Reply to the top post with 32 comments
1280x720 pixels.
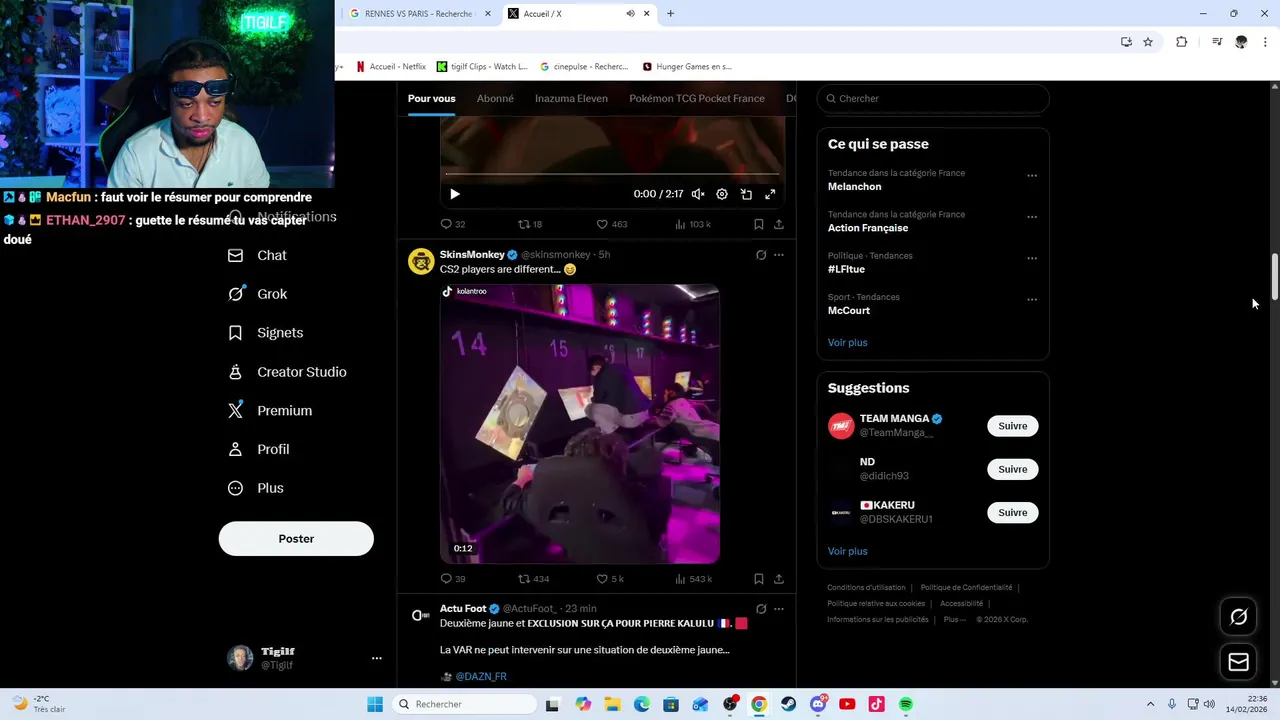tap(453, 224)
